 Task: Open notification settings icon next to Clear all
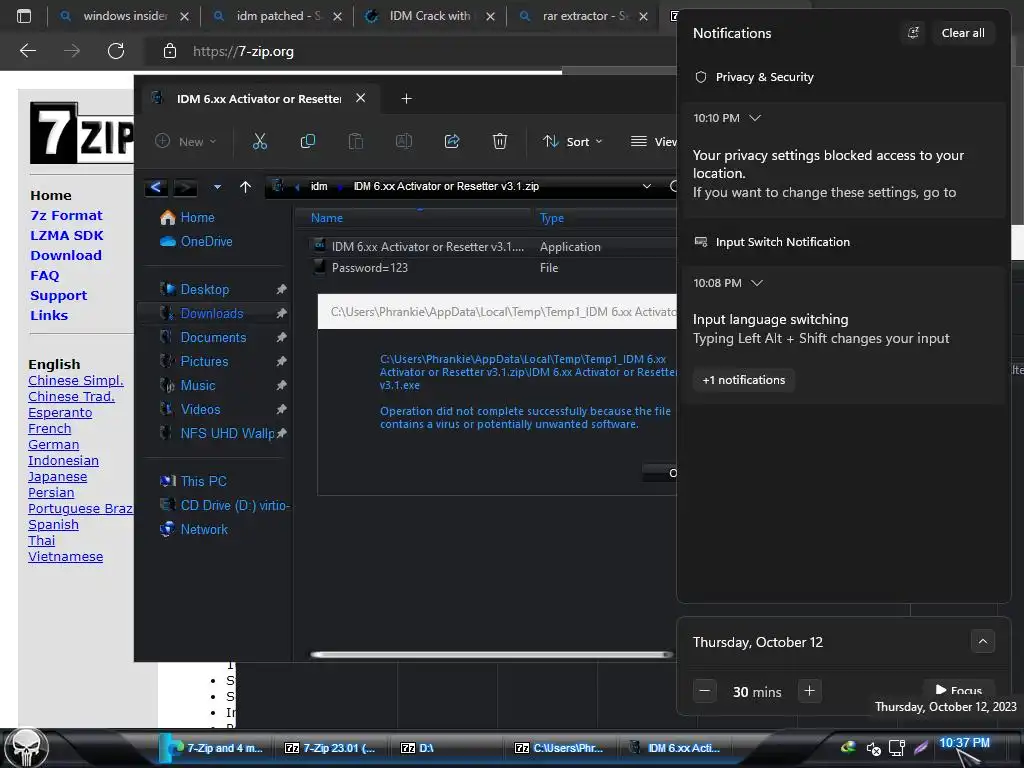pyautogui.click(x=913, y=33)
